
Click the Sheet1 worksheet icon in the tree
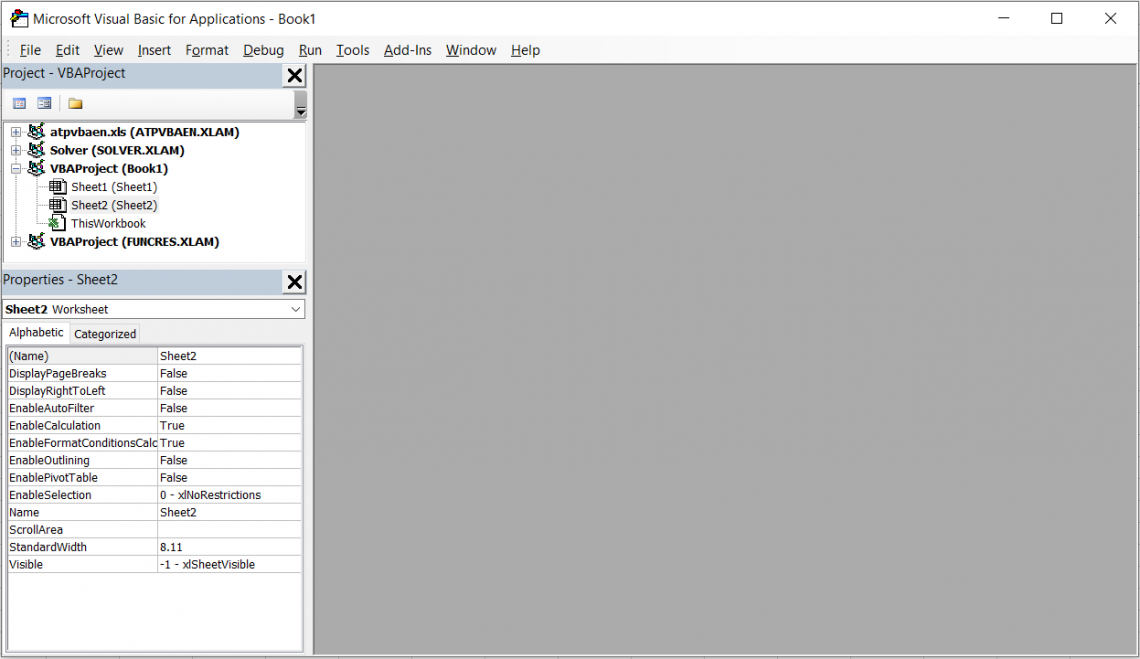point(58,187)
